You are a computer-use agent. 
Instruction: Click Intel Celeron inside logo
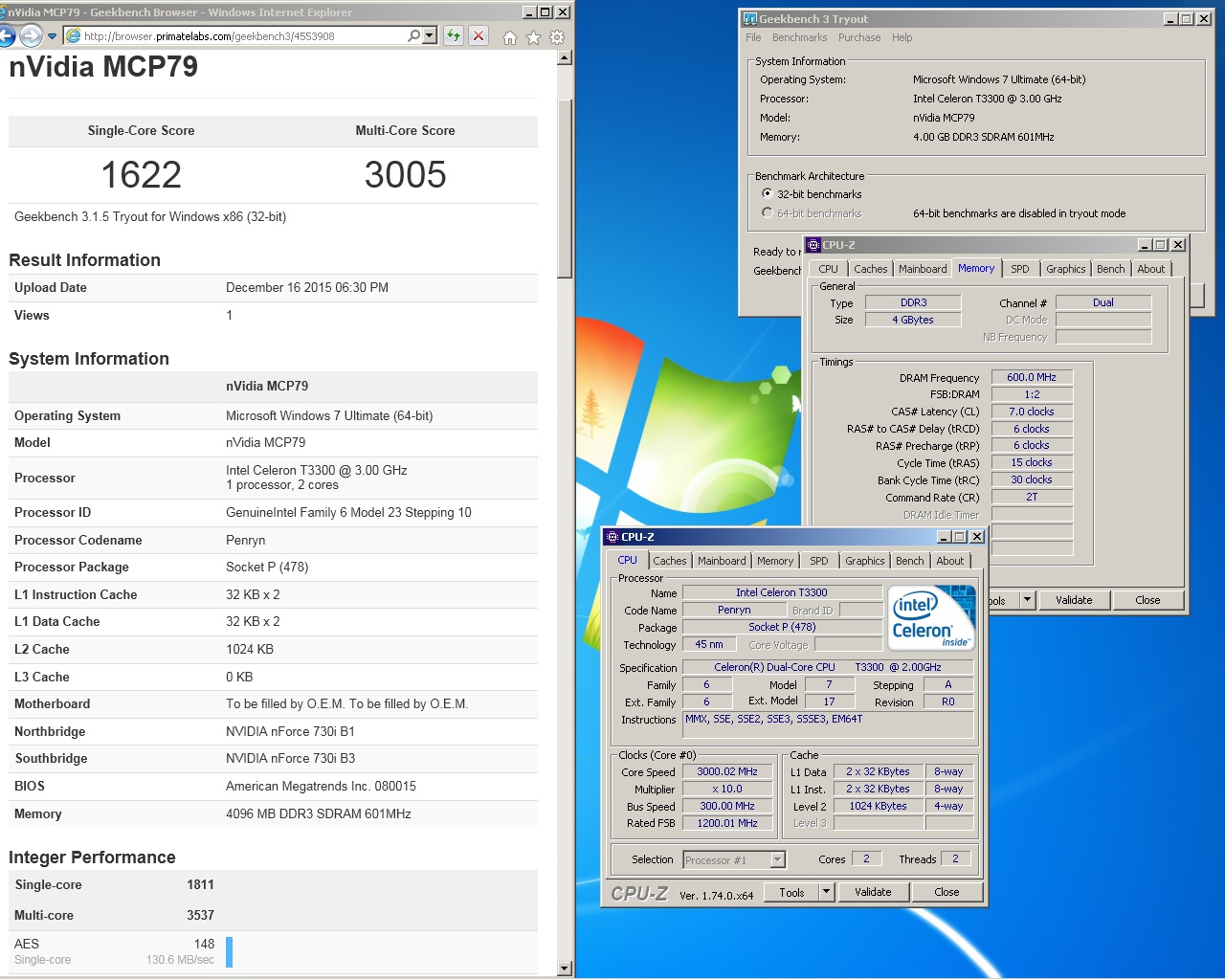(931, 617)
